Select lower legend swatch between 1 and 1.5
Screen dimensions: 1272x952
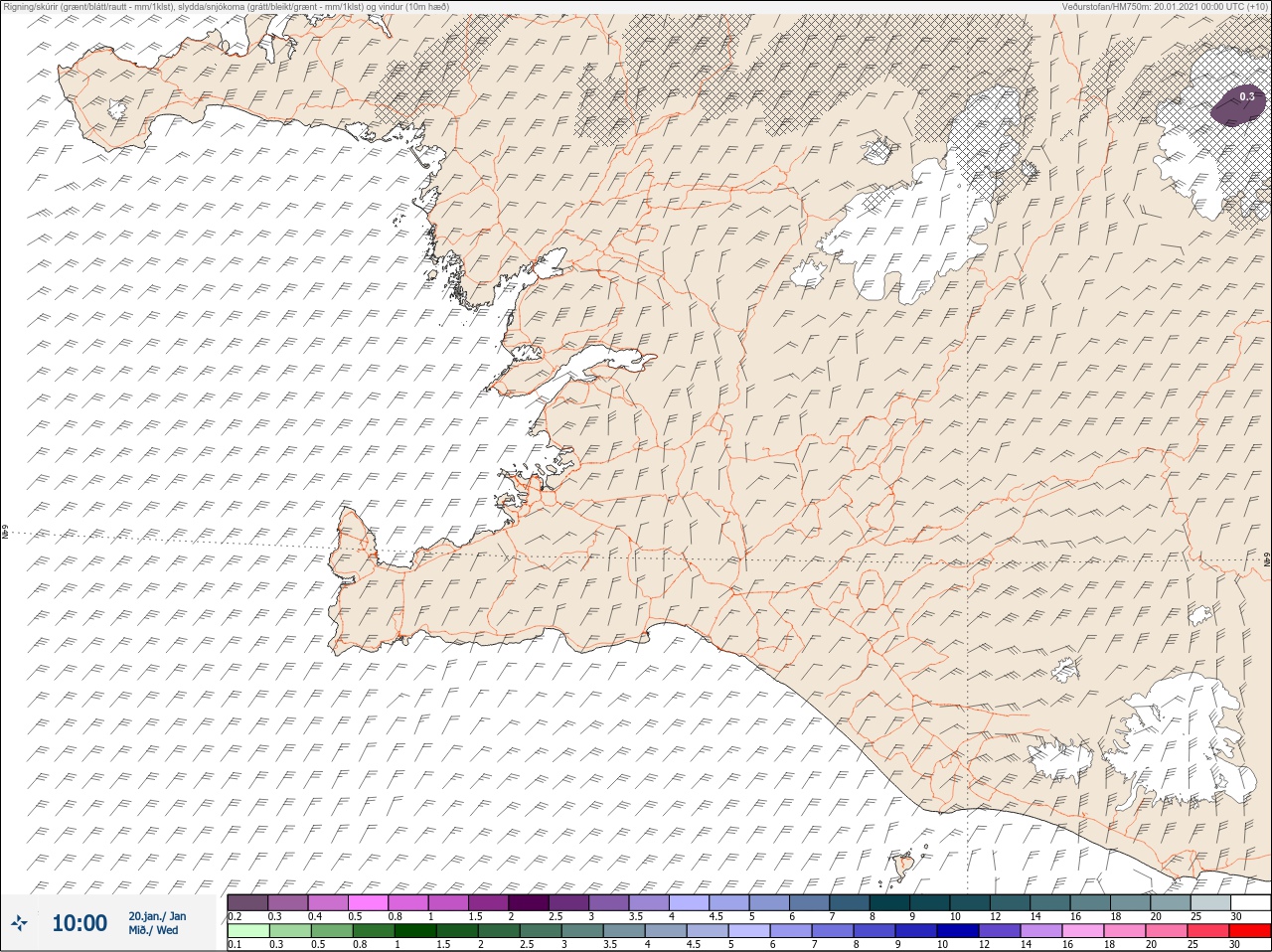tap(415, 931)
